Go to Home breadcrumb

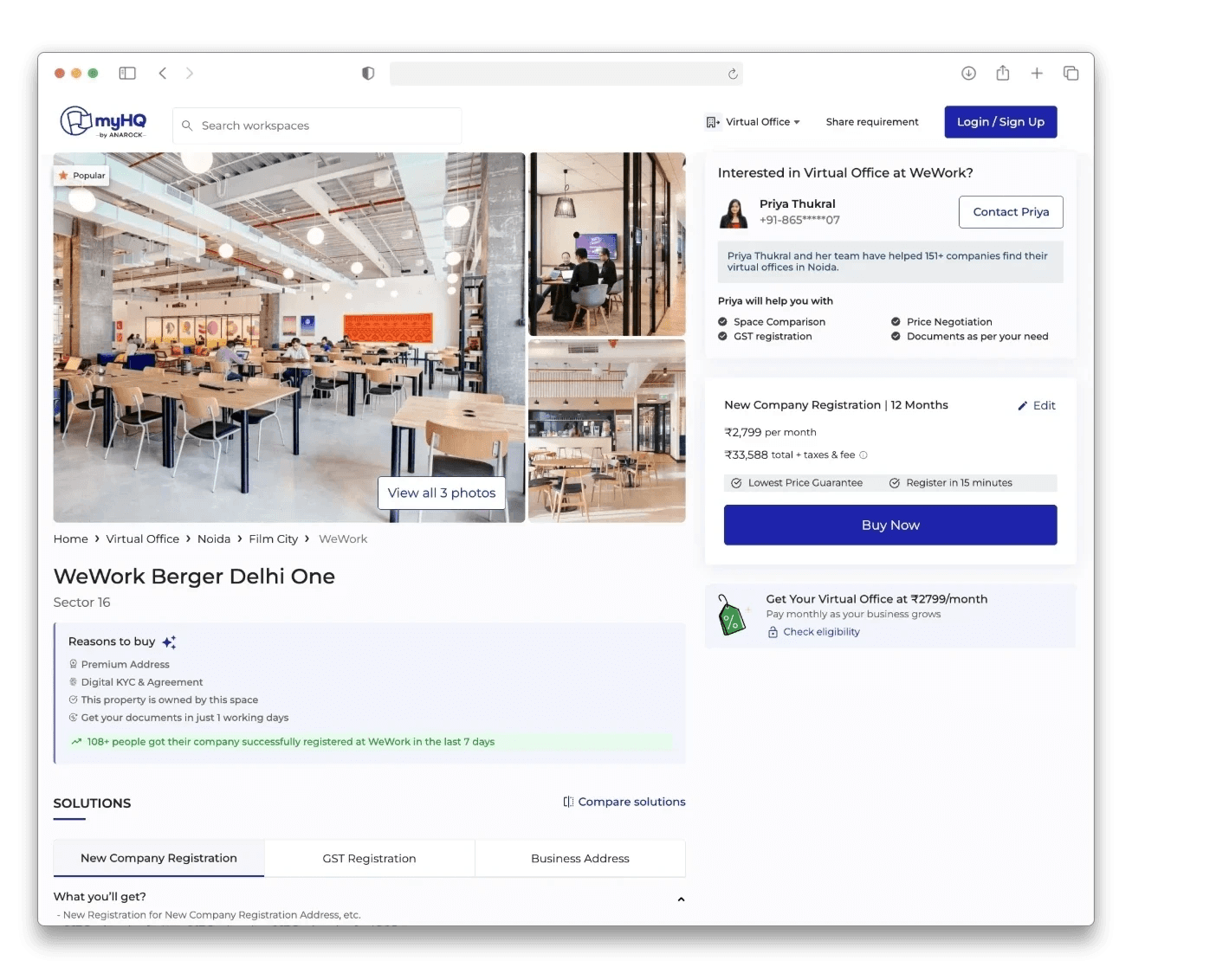[71, 539]
